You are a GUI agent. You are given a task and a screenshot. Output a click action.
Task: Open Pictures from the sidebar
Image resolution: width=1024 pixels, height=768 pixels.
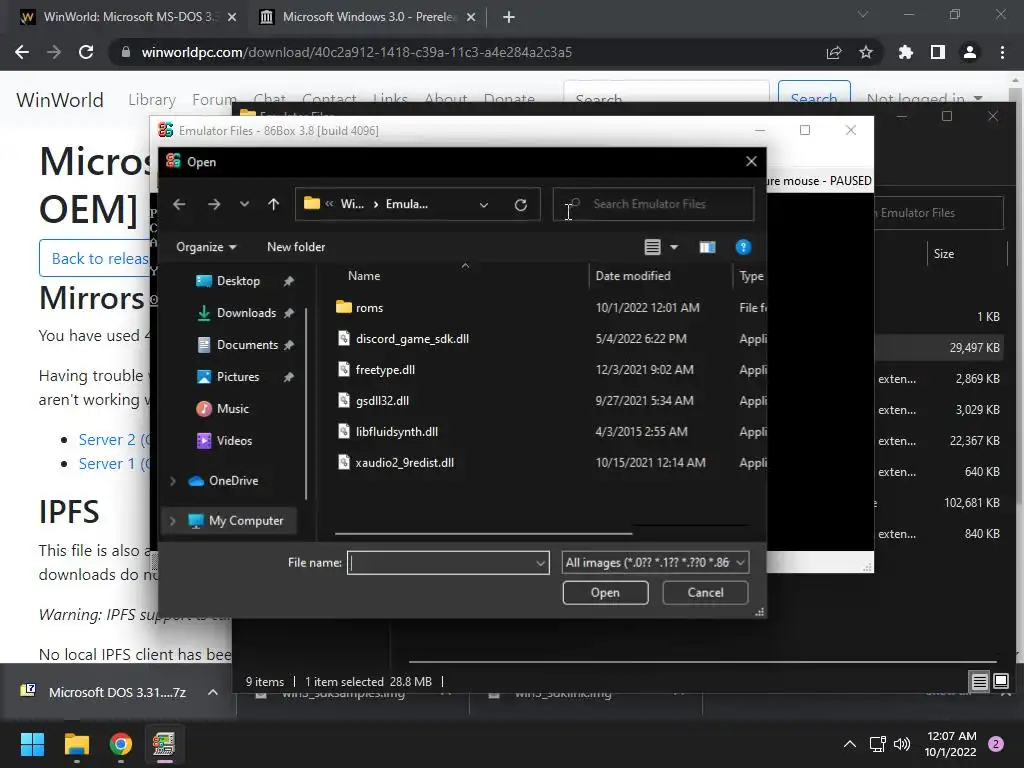(238, 377)
